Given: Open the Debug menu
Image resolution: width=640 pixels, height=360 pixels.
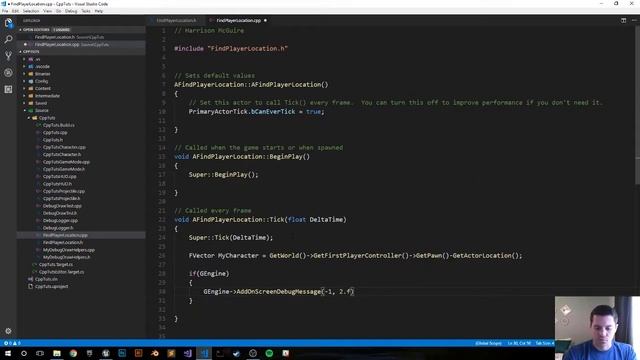Looking at the screenshot, I should click(71, 11).
